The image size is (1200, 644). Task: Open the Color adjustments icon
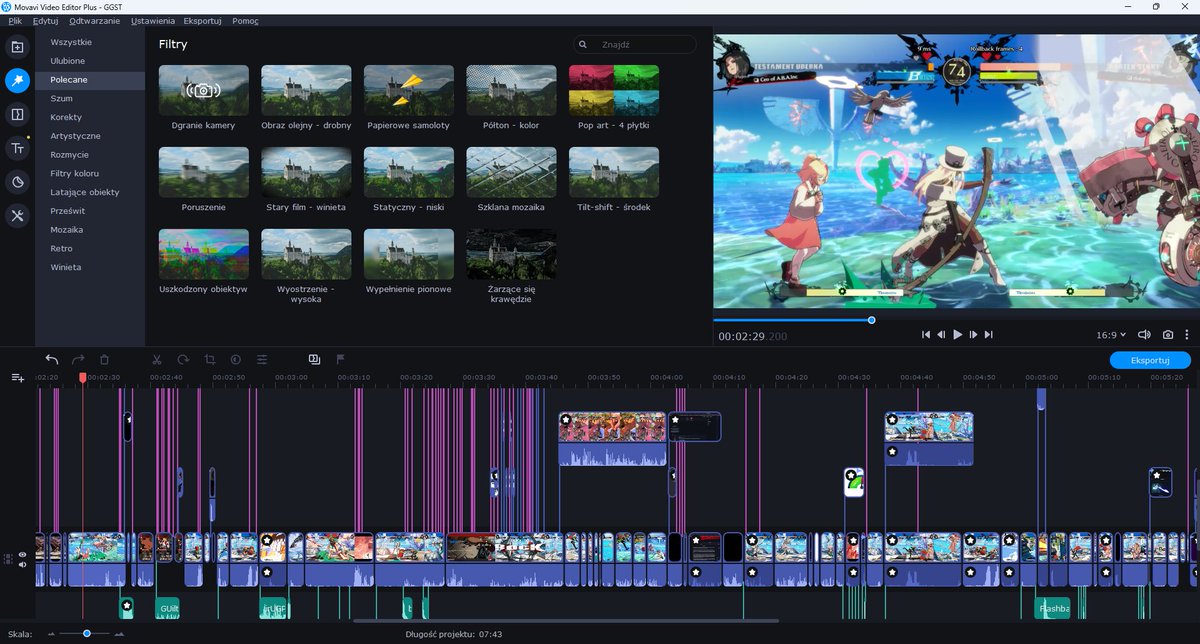[236, 359]
